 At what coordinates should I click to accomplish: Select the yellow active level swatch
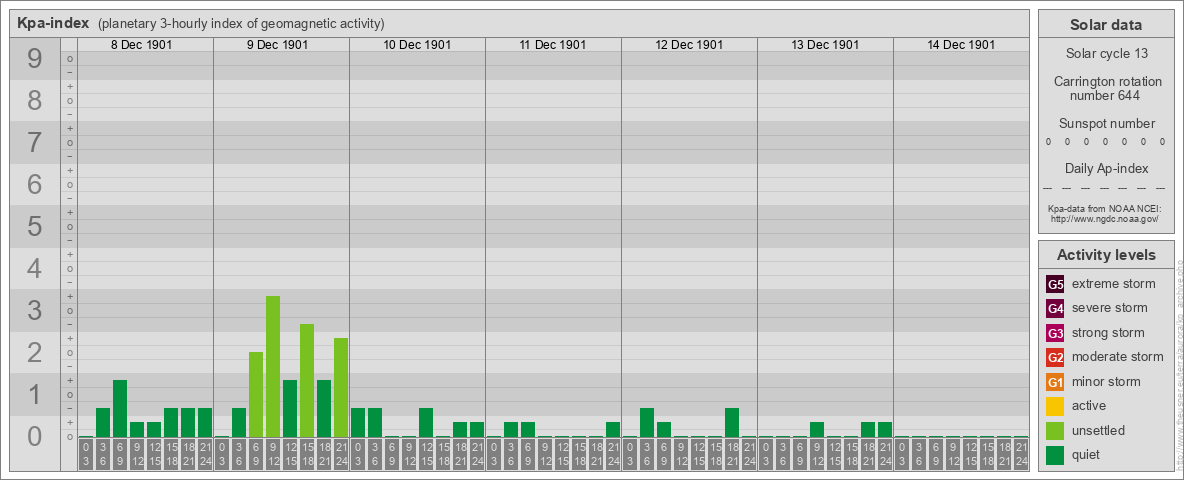tap(1055, 406)
